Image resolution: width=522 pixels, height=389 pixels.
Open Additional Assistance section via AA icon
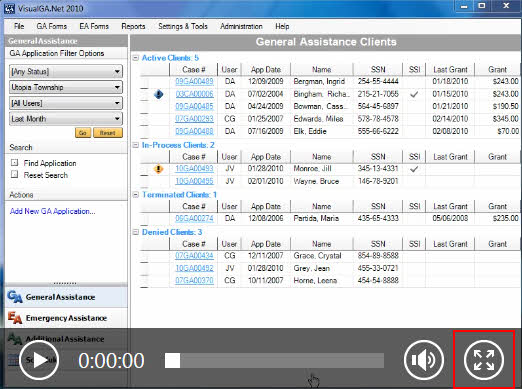pyautogui.click(x=15, y=339)
